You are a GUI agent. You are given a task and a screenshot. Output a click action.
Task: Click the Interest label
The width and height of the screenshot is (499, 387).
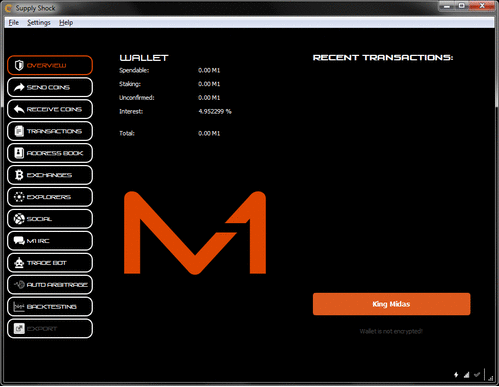click(131, 111)
